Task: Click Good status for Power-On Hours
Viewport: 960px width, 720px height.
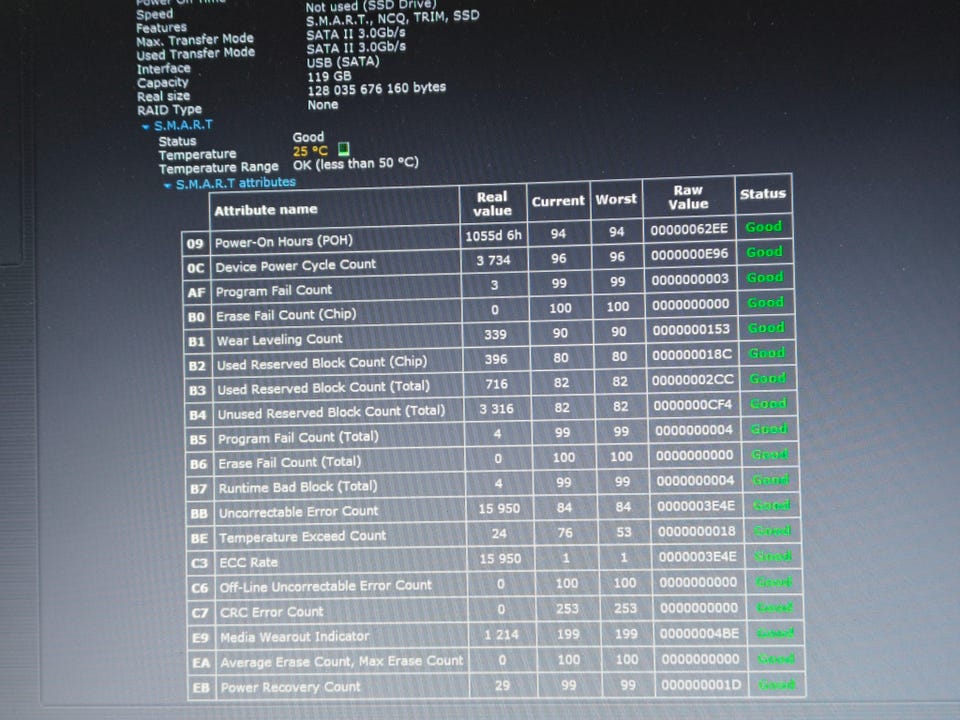Action: click(763, 227)
